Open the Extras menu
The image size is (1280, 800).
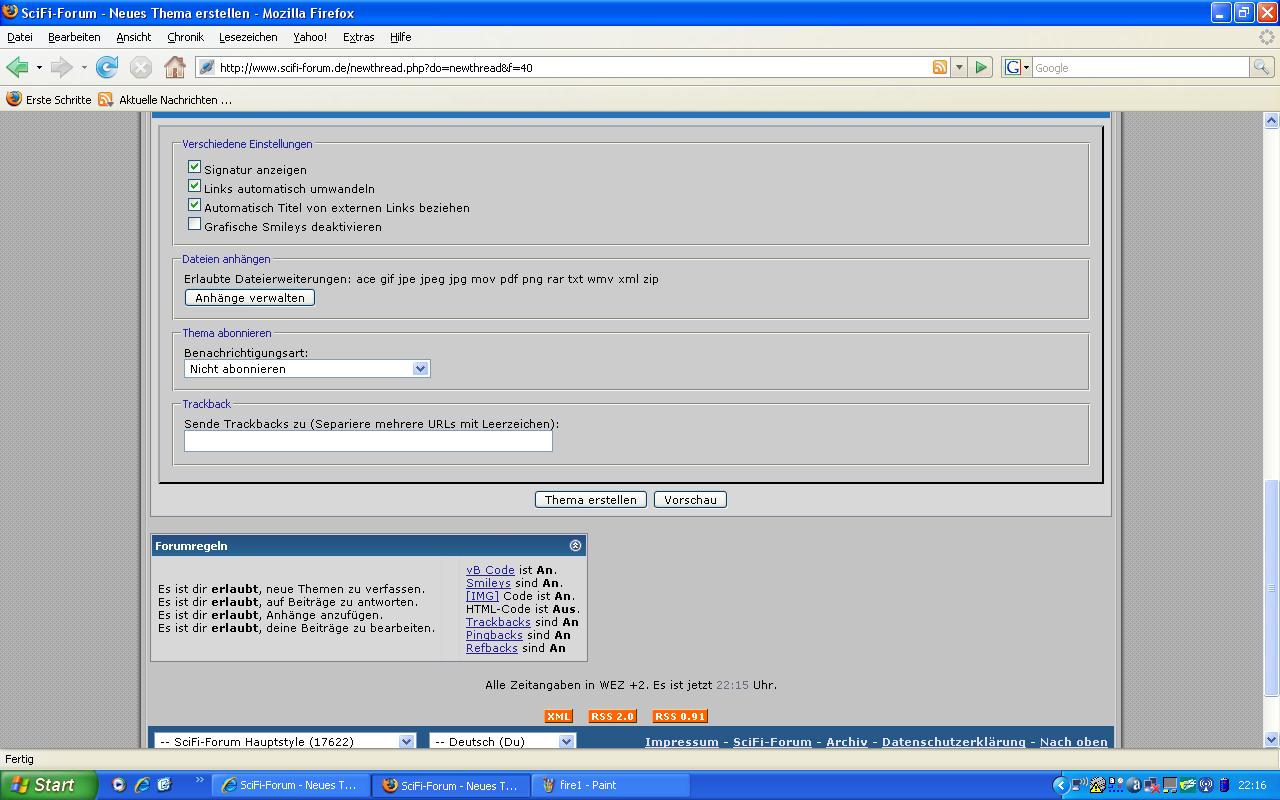pyautogui.click(x=358, y=37)
